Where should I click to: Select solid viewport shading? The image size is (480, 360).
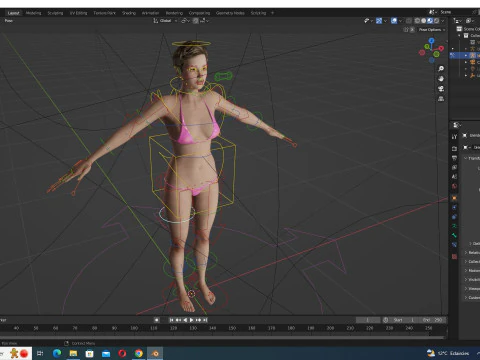tap(423, 21)
